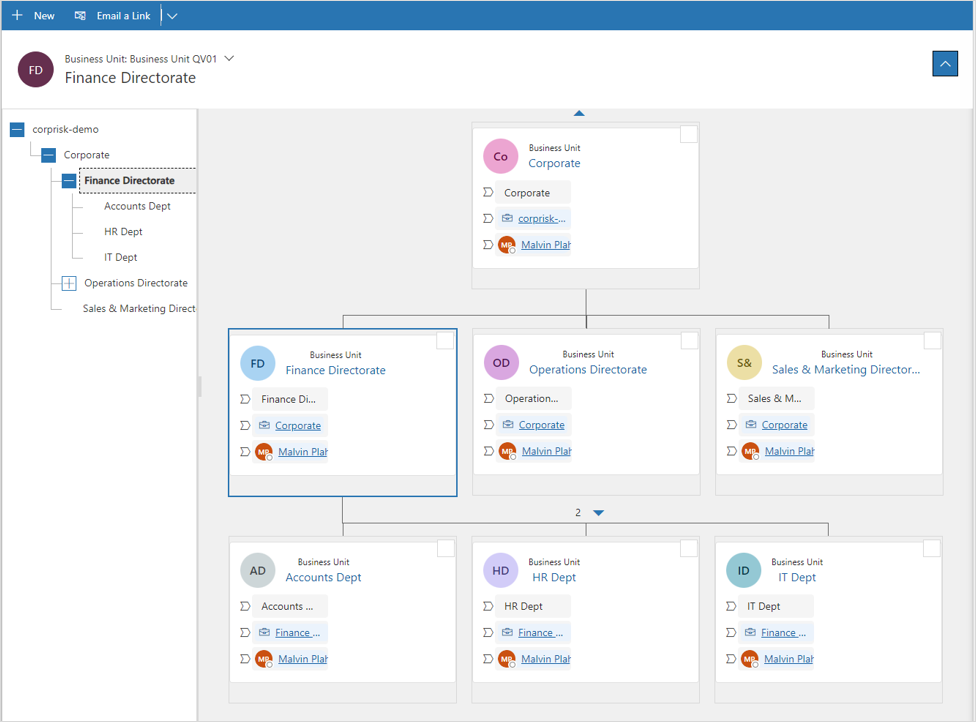This screenshot has height=722, width=976.
Task: Open the corprisk-... link on the Corporate card
Action: tap(542, 219)
